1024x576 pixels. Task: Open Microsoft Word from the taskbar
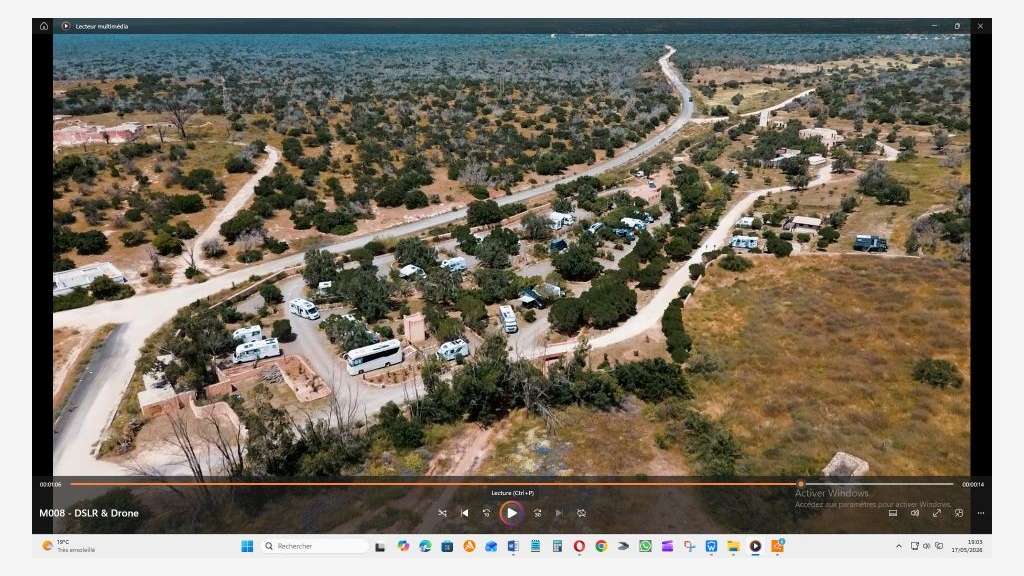[x=513, y=546]
